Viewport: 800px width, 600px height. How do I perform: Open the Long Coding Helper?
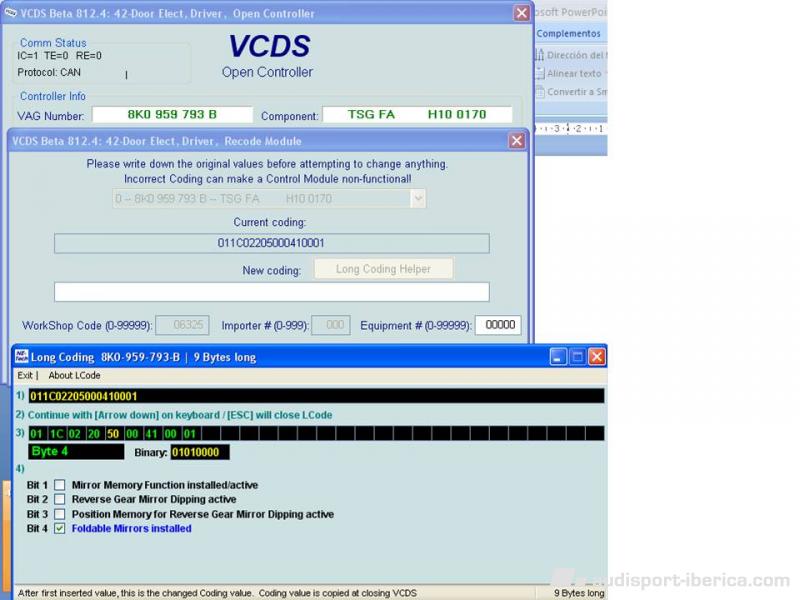click(383, 269)
